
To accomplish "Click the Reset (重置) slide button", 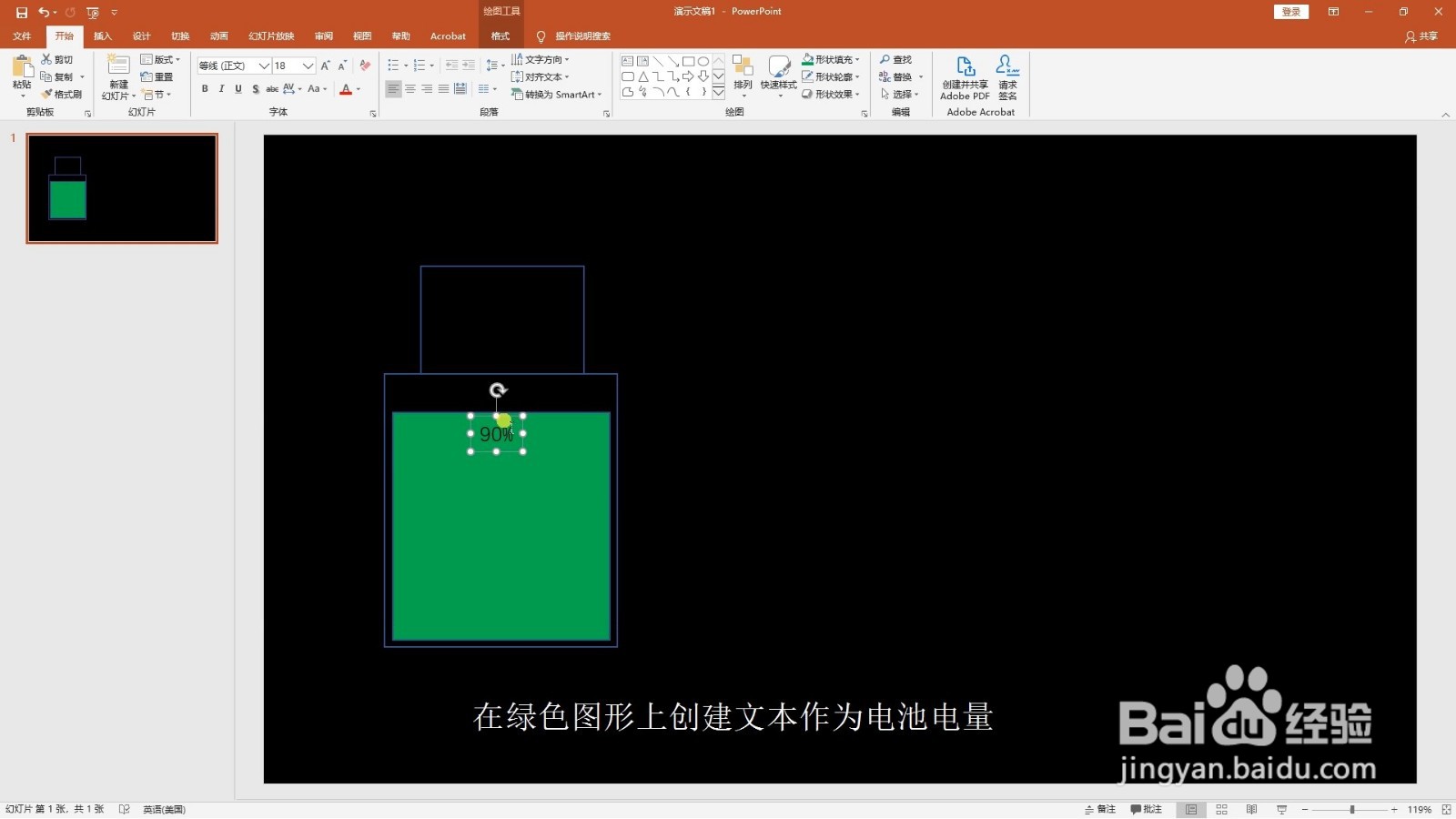I will [157, 76].
